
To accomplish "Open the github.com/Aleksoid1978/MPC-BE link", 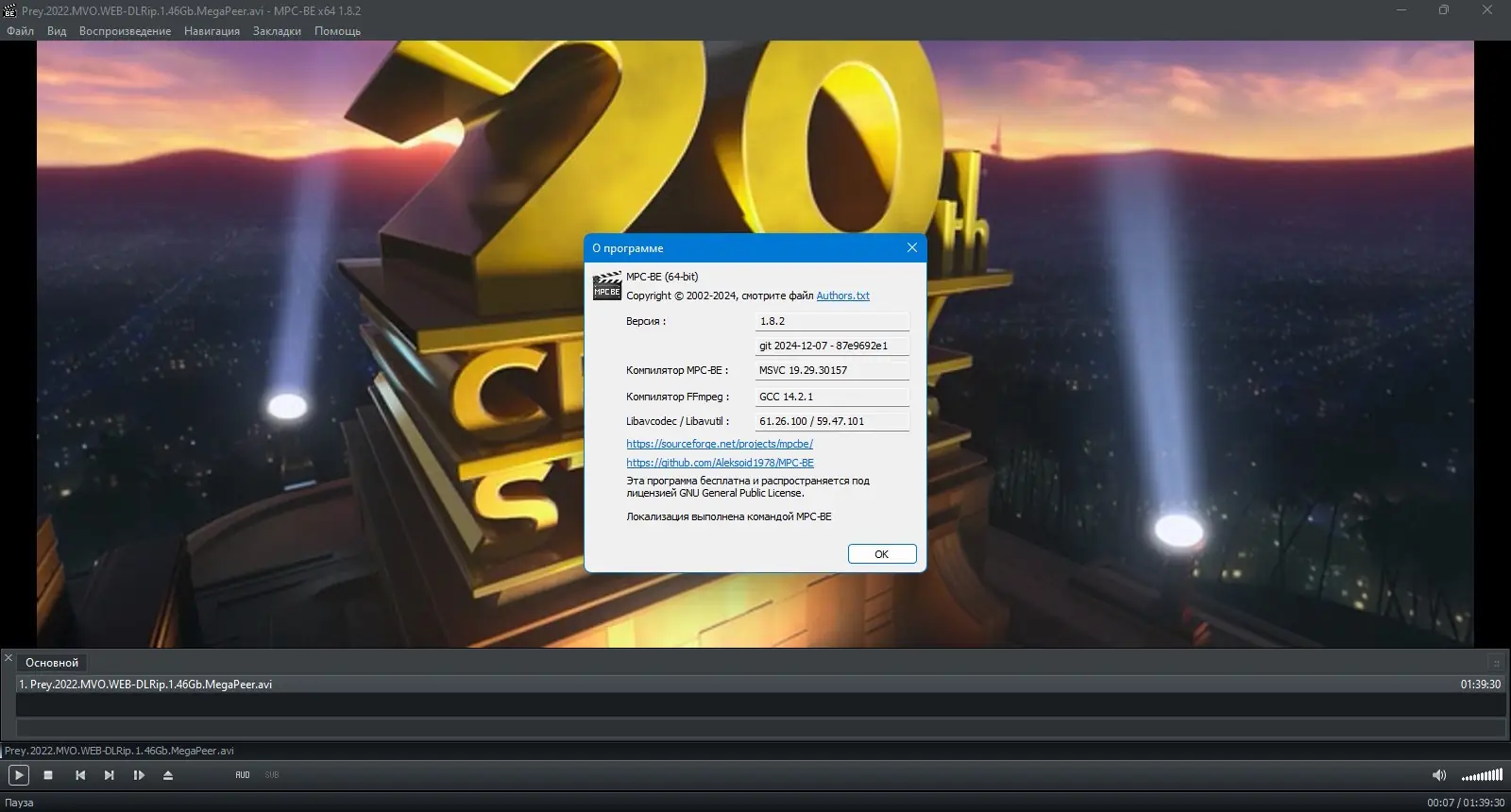I will click(720, 463).
